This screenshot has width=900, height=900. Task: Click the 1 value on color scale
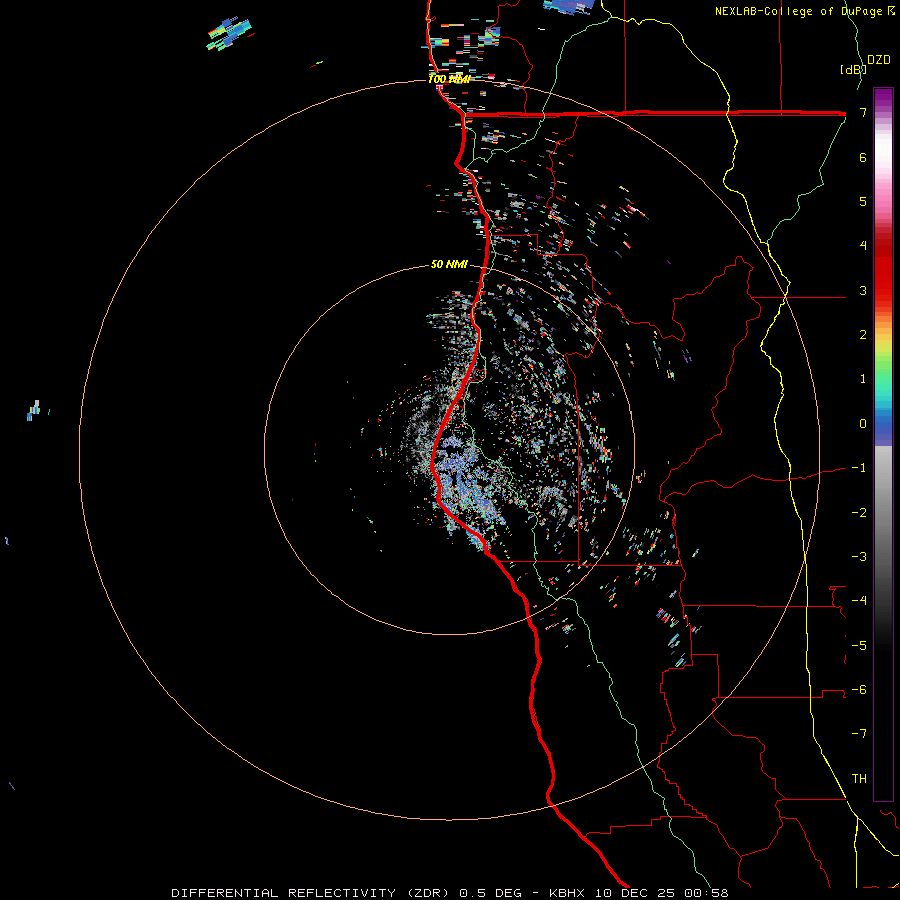coord(863,379)
